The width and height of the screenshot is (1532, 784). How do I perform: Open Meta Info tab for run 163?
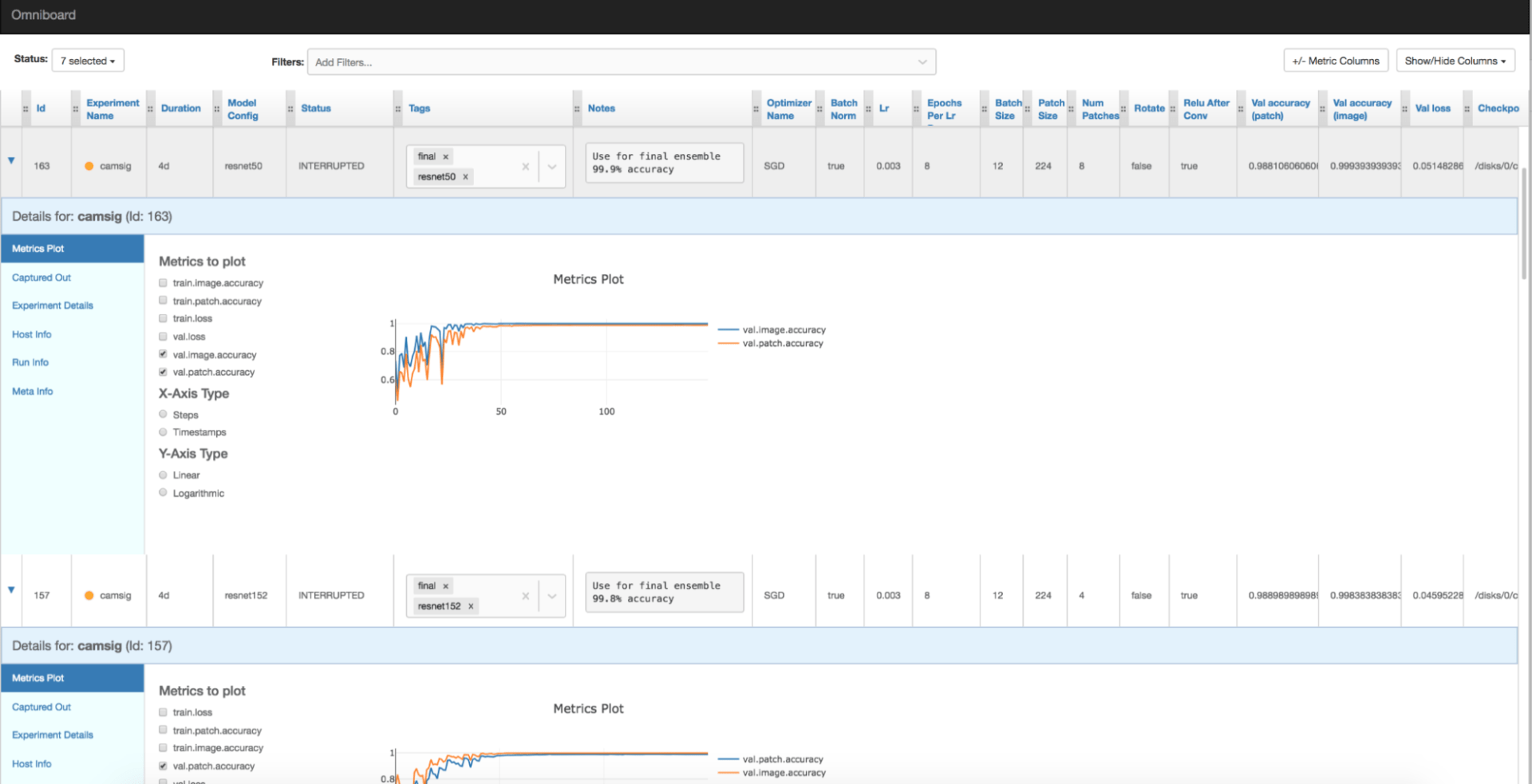point(33,391)
